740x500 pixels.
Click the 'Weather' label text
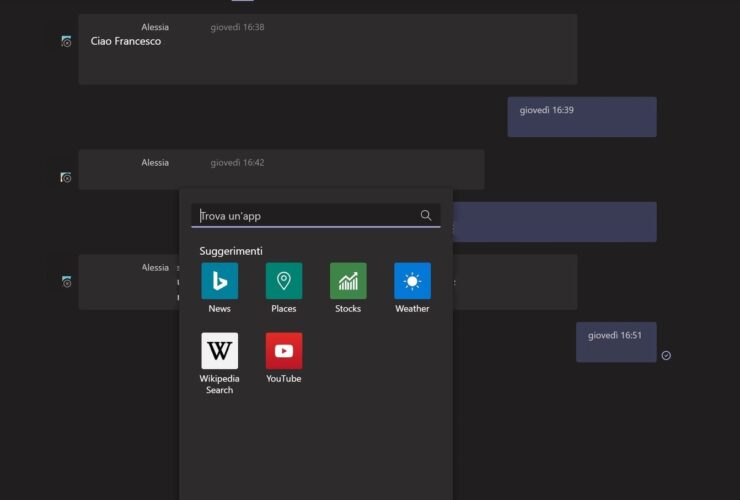pos(412,308)
